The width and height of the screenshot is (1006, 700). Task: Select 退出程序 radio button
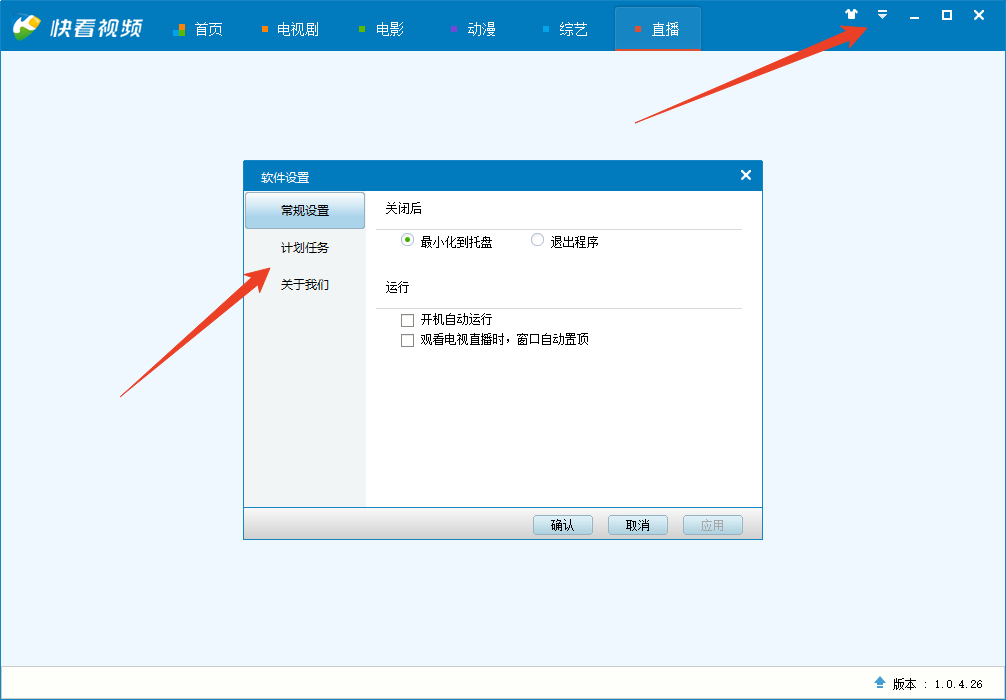[538, 240]
